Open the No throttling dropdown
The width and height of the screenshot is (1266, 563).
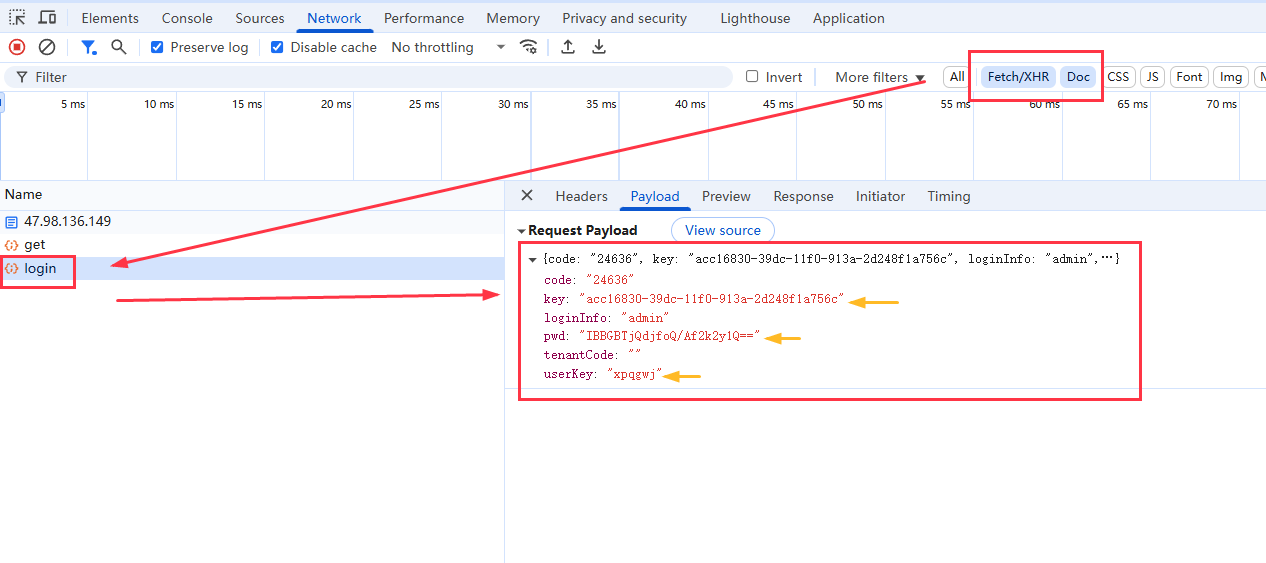(447, 47)
